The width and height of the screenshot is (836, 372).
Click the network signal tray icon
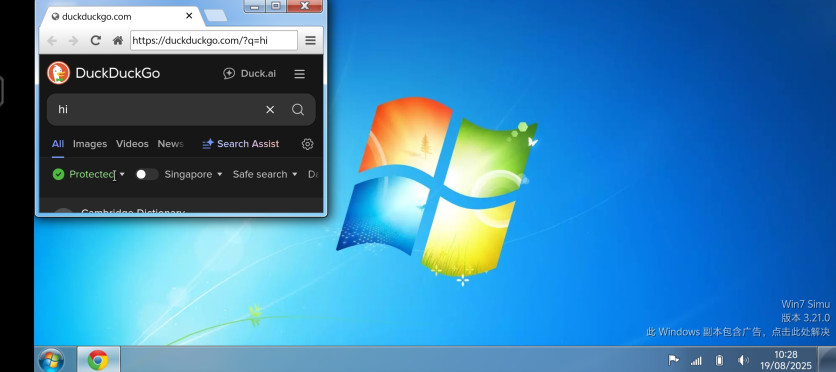coord(696,361)
